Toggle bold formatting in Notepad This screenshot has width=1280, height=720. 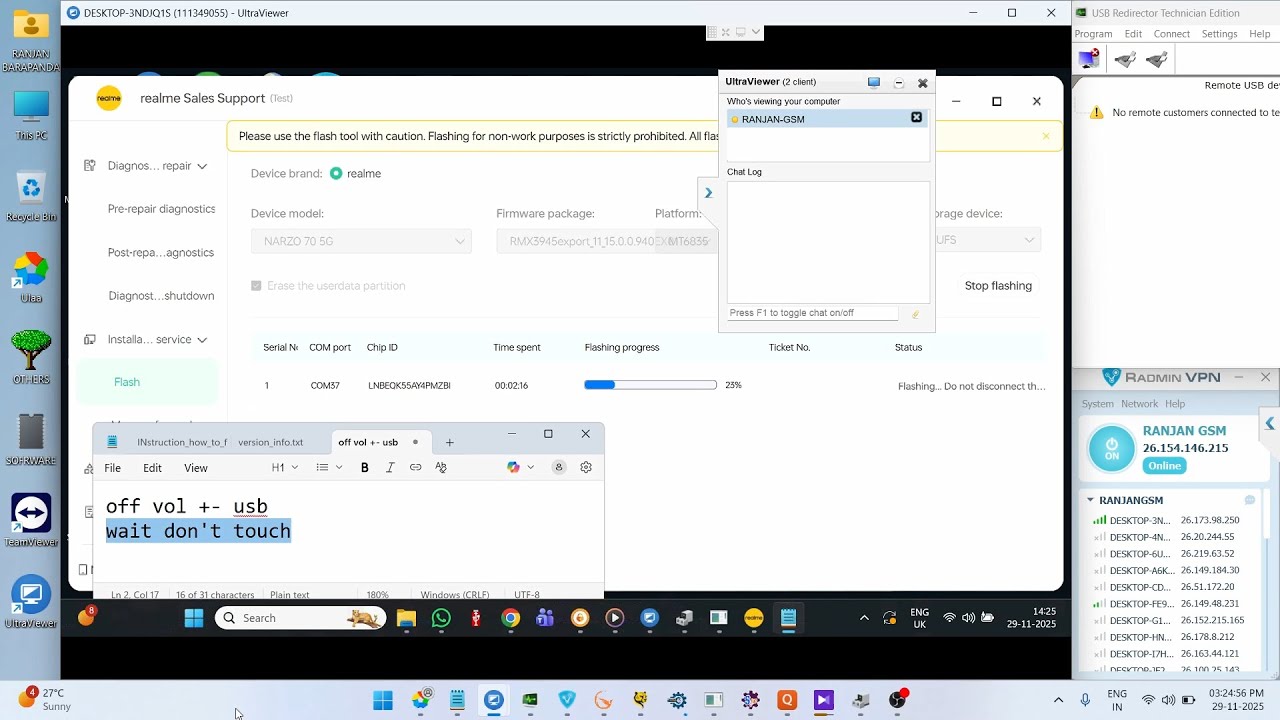pyautogui.click(x=365, y=467)
